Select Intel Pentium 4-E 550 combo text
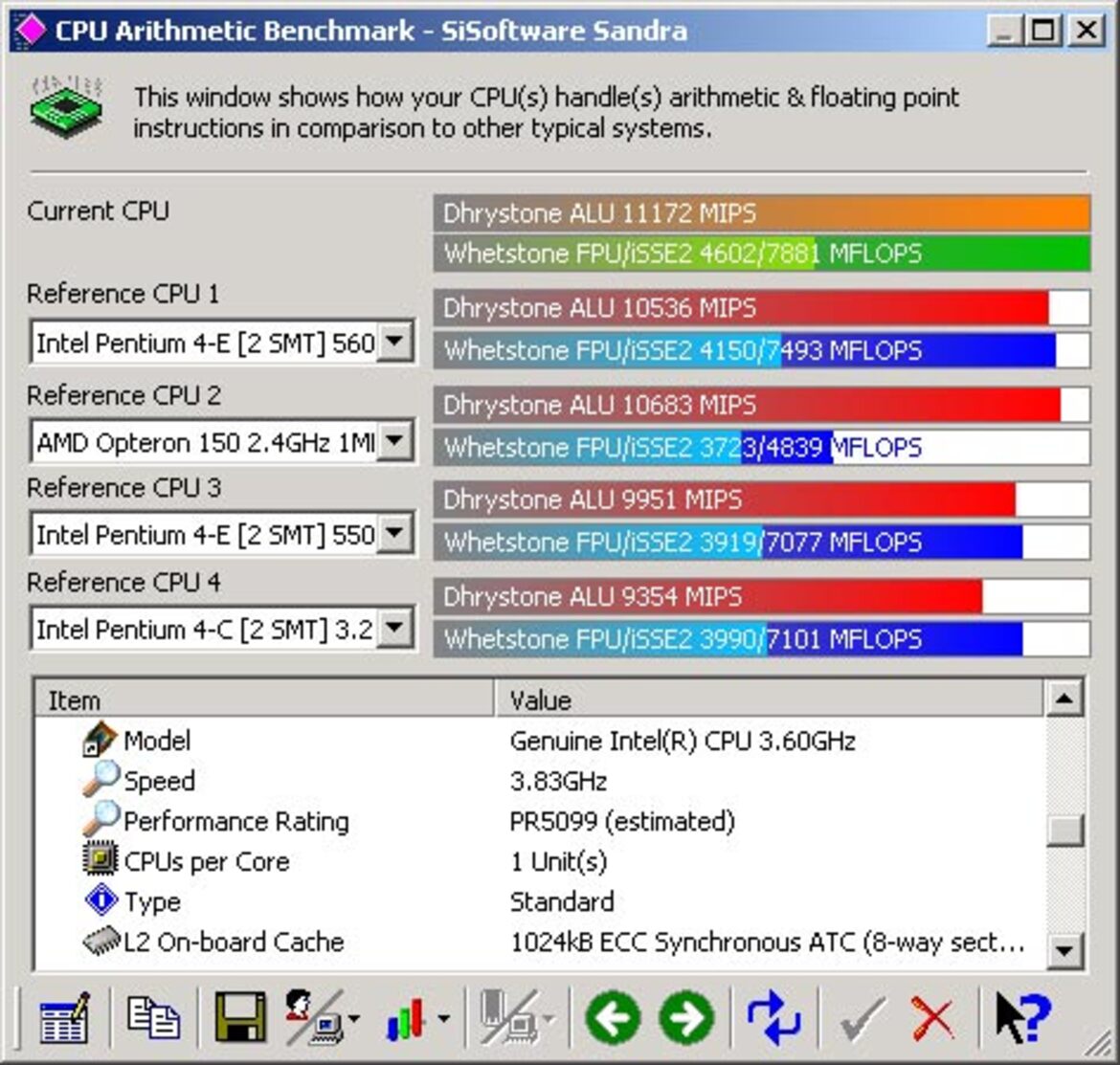Screen dimensions: 1120x1065 (205, 535)
